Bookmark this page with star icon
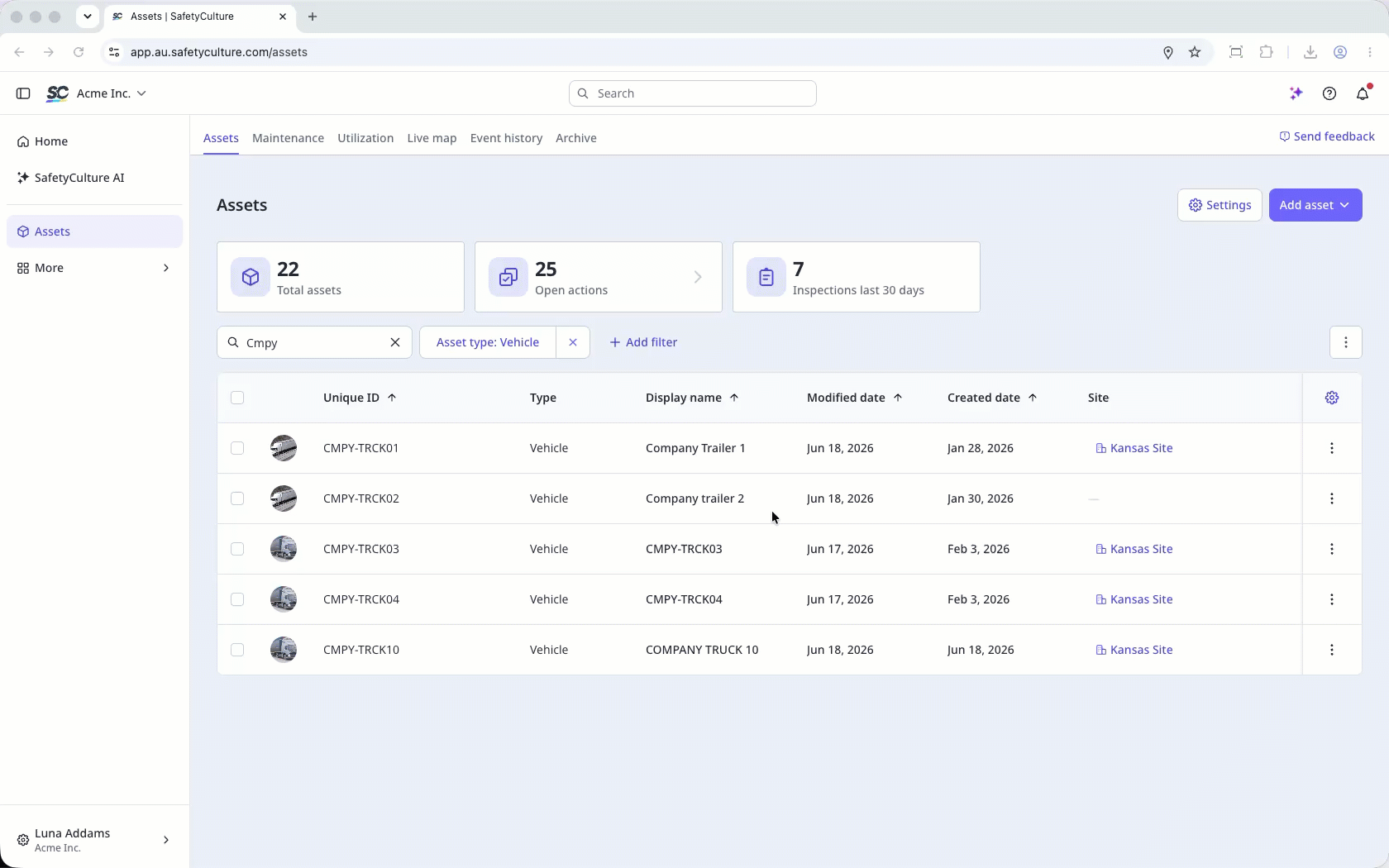This screenshot has height=868, width=1389. (x=1195, y=52)
